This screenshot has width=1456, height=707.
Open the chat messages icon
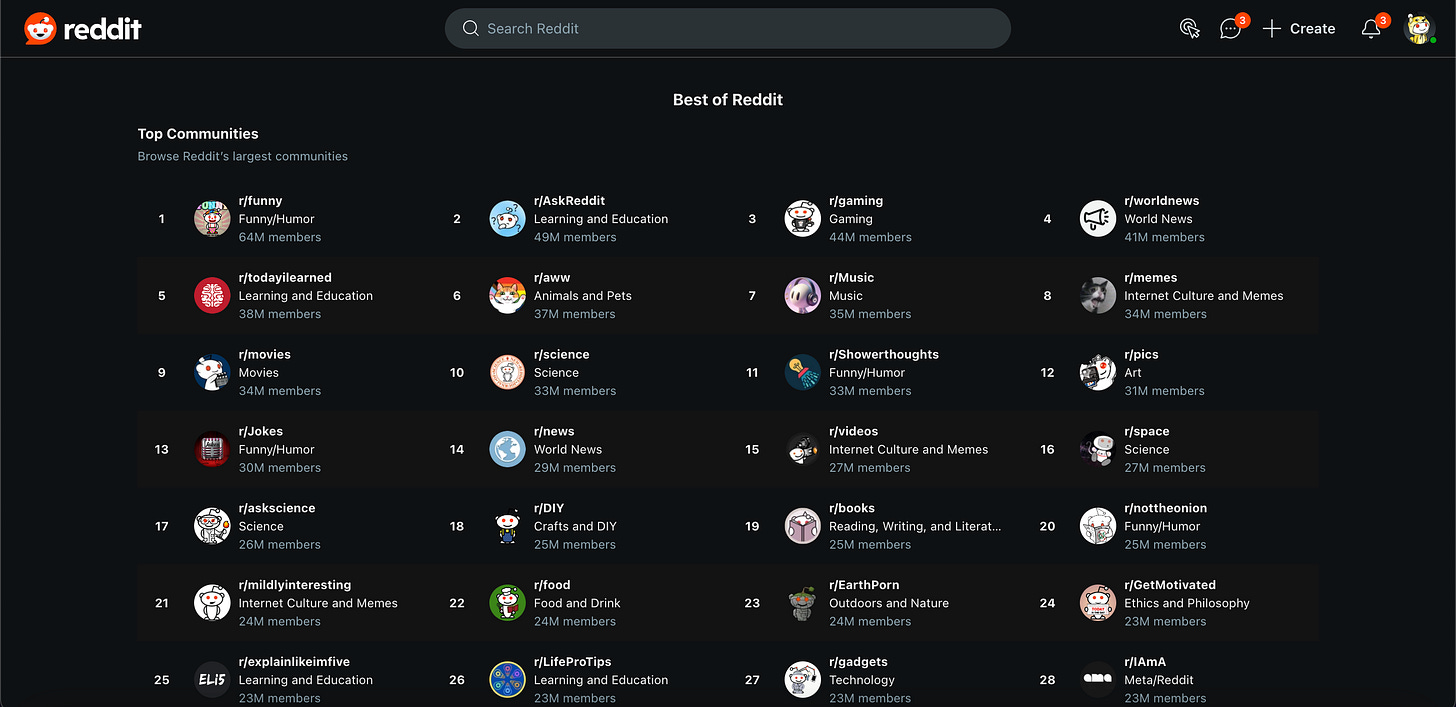point(1231,29)
